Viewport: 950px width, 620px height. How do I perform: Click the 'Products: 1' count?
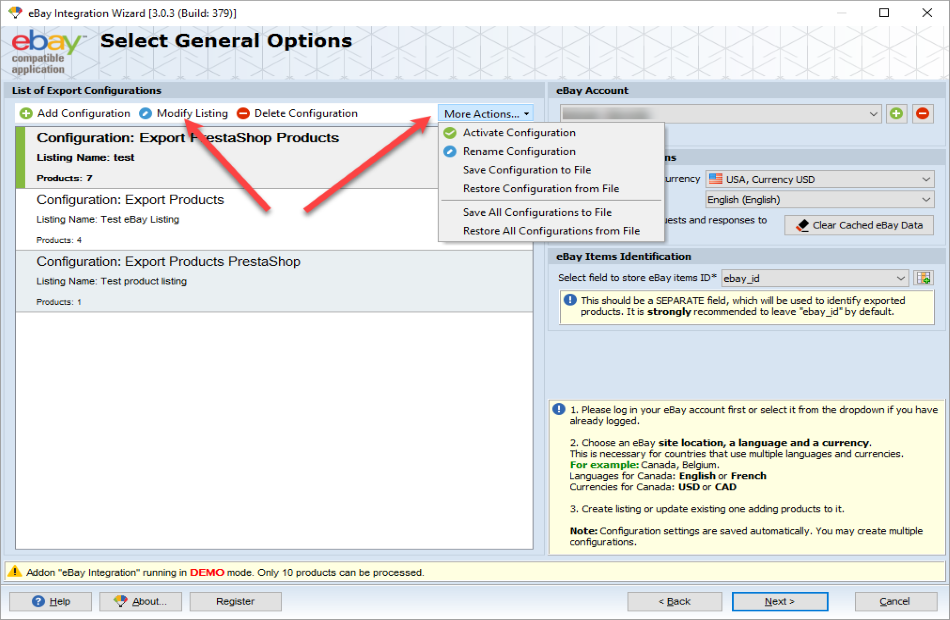pyautogui.click(x=59, y=302)
